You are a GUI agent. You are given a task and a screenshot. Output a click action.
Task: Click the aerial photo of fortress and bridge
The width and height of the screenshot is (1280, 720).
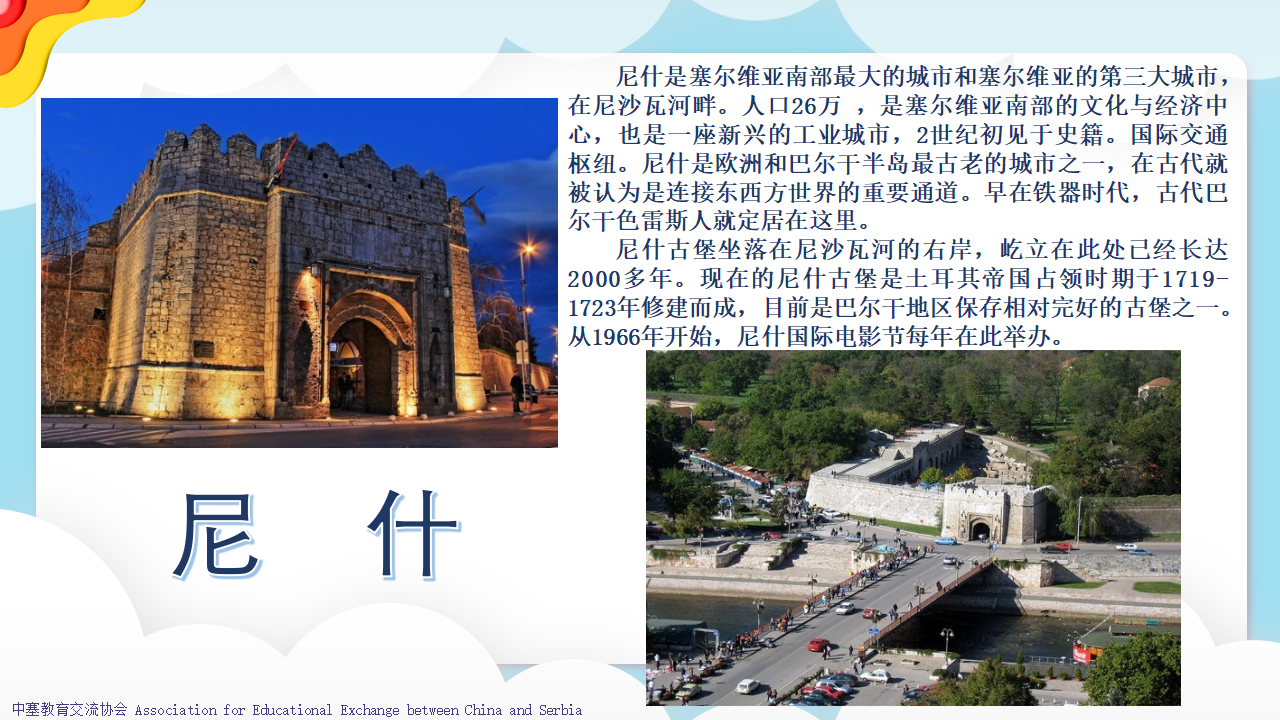click(913, 528)
